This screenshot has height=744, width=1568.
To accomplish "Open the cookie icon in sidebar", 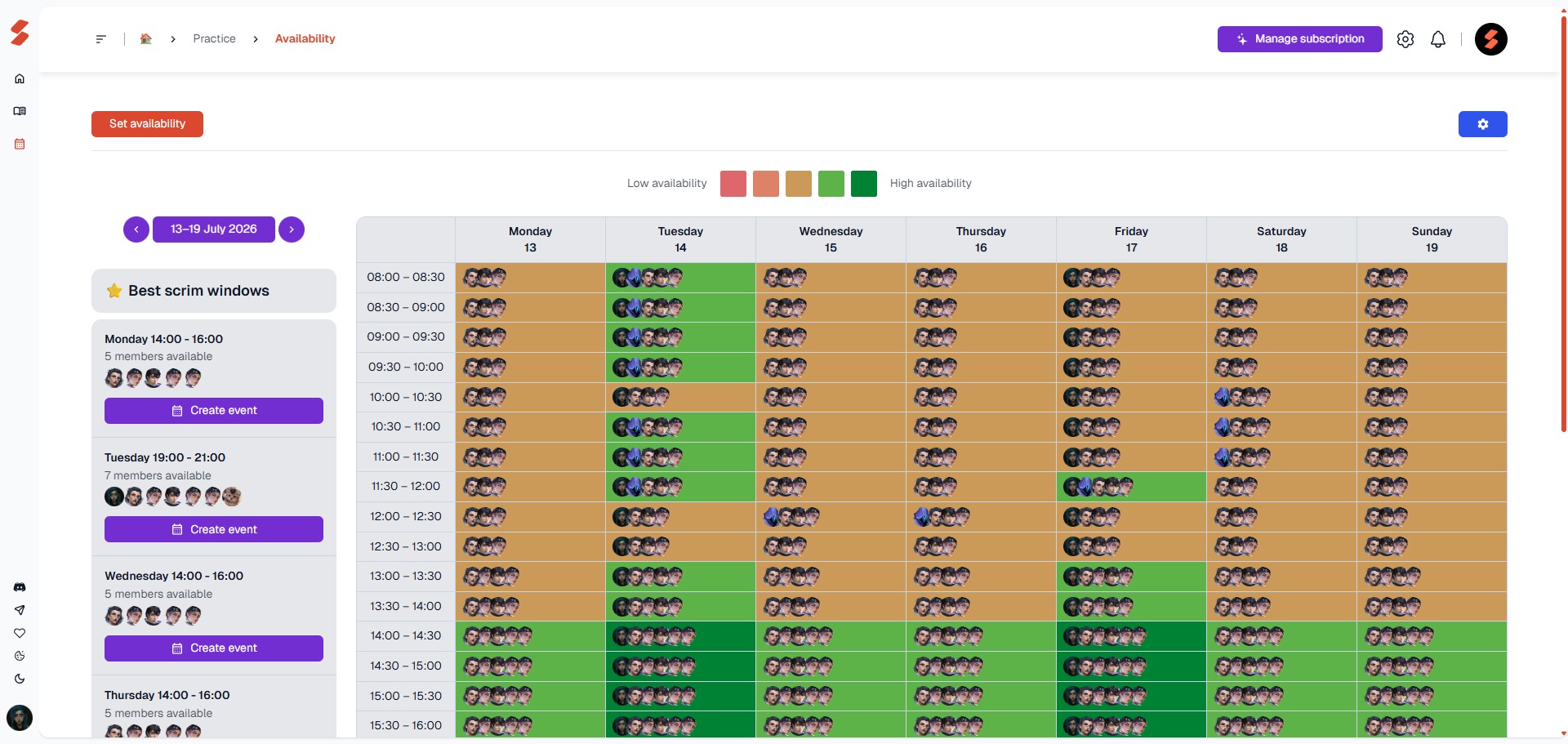I will point(20,656).
